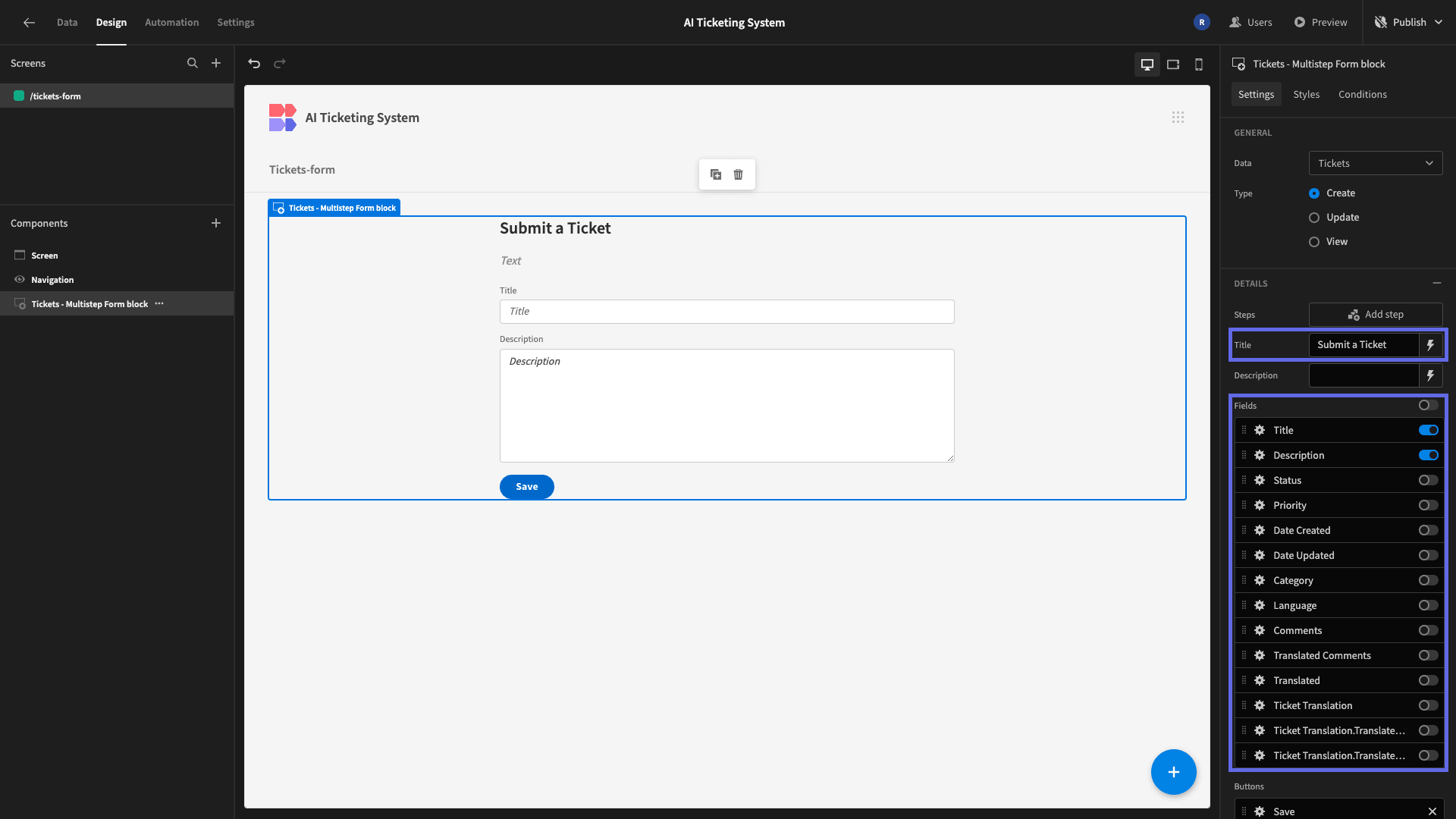This screenshot has height=819, width=1456.
Task: Switch to tablet preview icon
Action: pos(1173,64)
